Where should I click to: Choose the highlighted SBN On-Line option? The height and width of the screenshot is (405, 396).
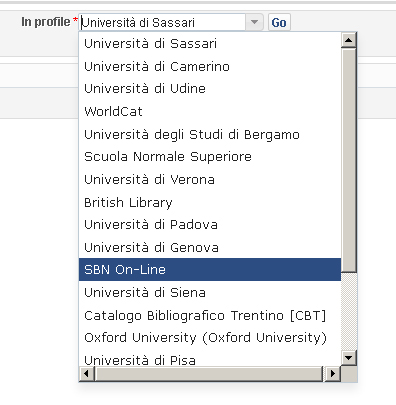pyautogui.click(x=210, y=269)
